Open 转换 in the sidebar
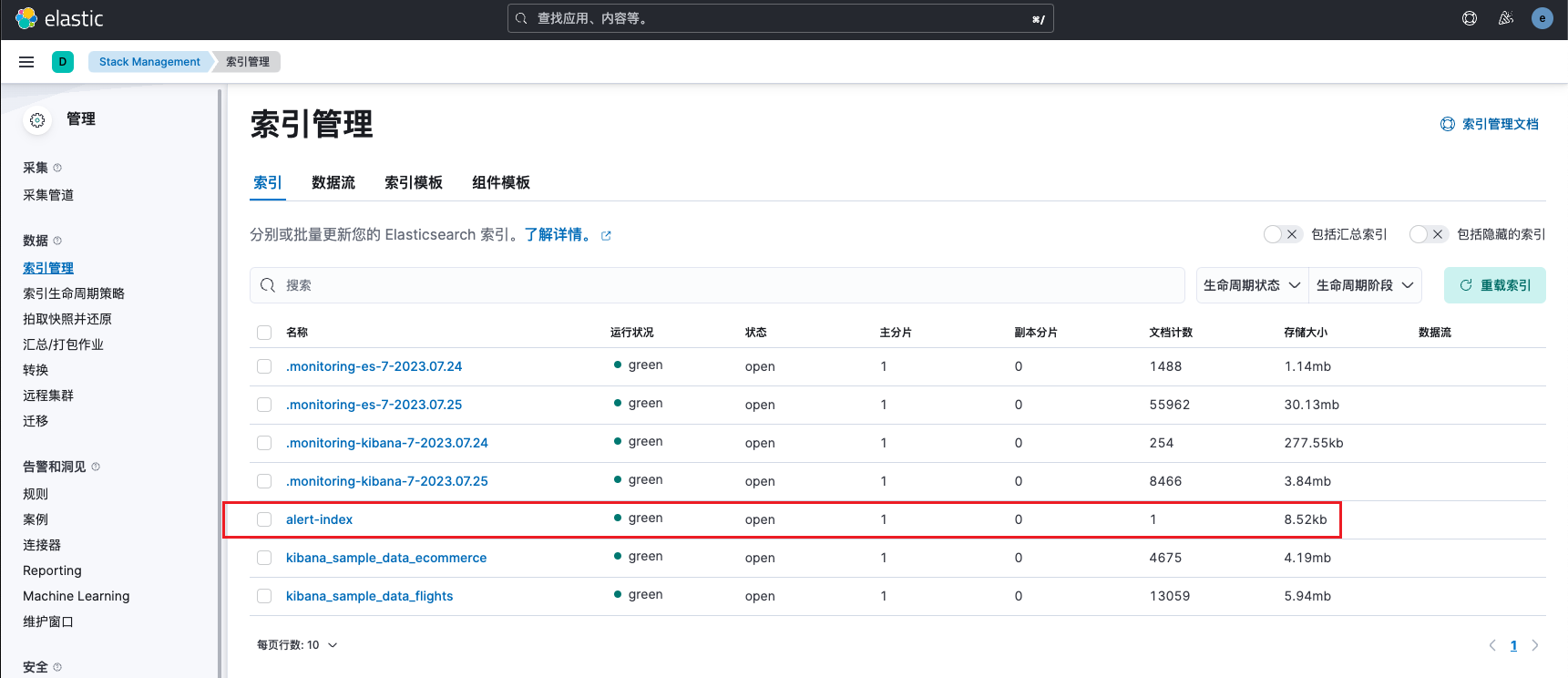The image size is (1568, 678). click(x=36, y=370)
